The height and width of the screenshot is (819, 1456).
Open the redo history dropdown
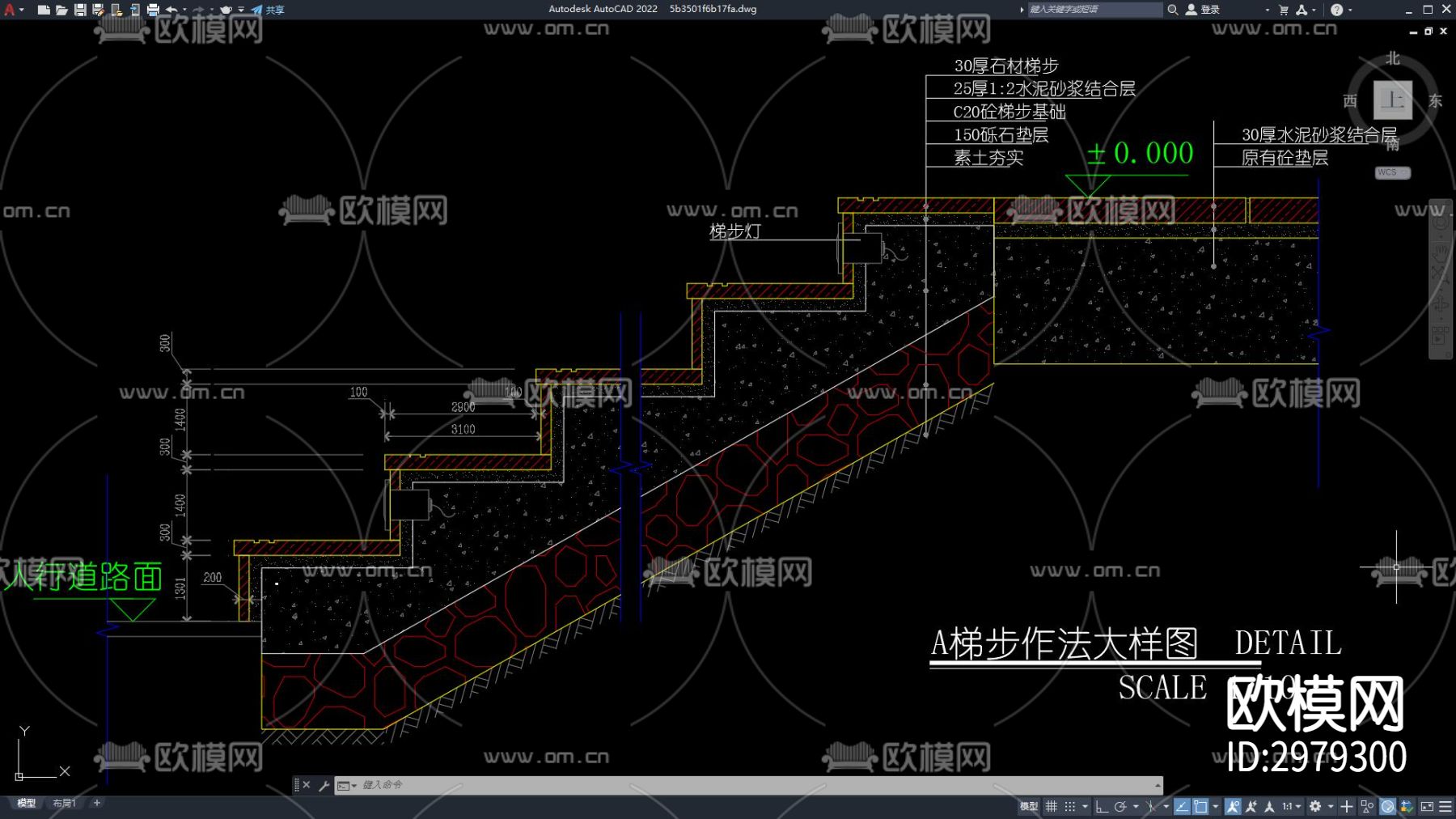(211, 10)
